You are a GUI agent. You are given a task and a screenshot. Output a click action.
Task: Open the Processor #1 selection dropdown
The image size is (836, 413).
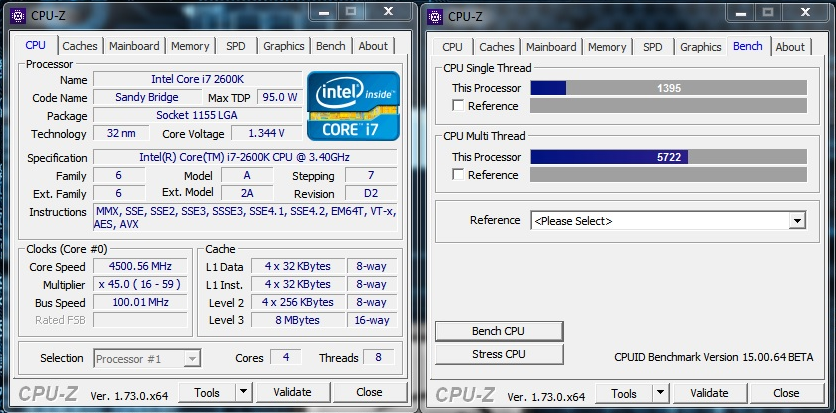click(148, 359)
